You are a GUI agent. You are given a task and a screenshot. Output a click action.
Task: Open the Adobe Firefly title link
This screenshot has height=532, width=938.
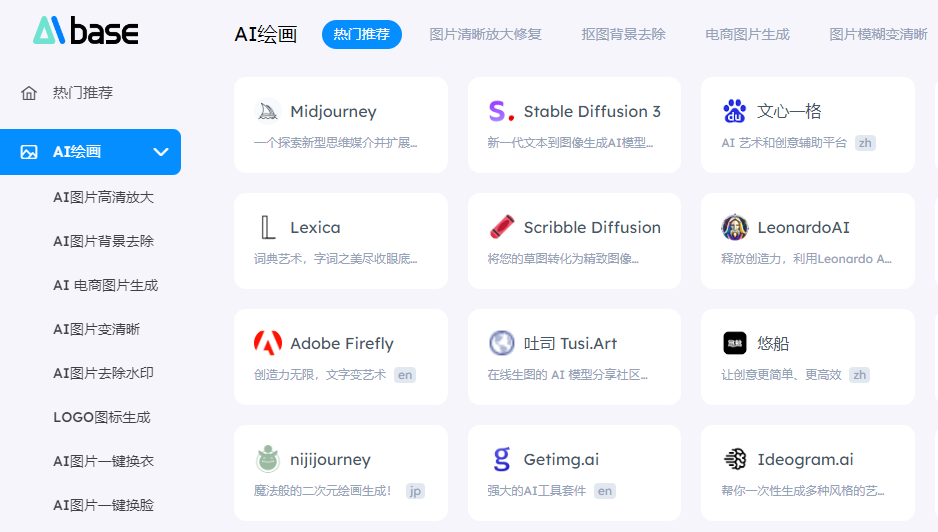[342, 344]
